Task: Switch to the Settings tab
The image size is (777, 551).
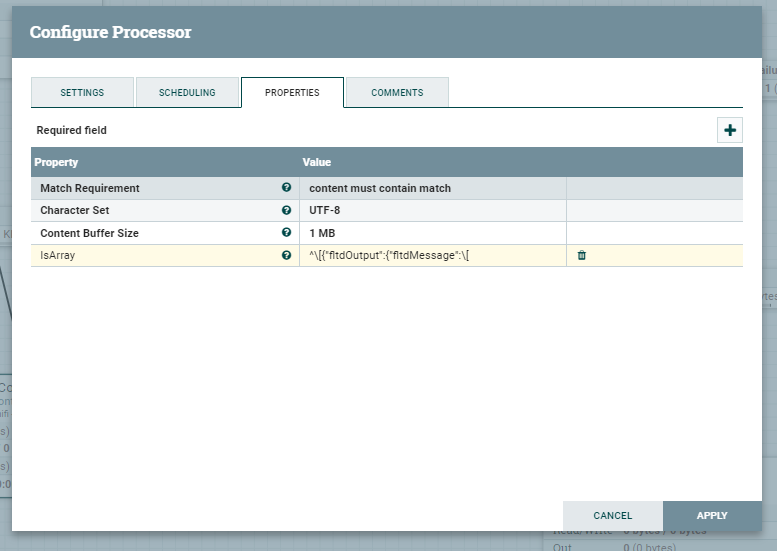Action: (82, 93)
